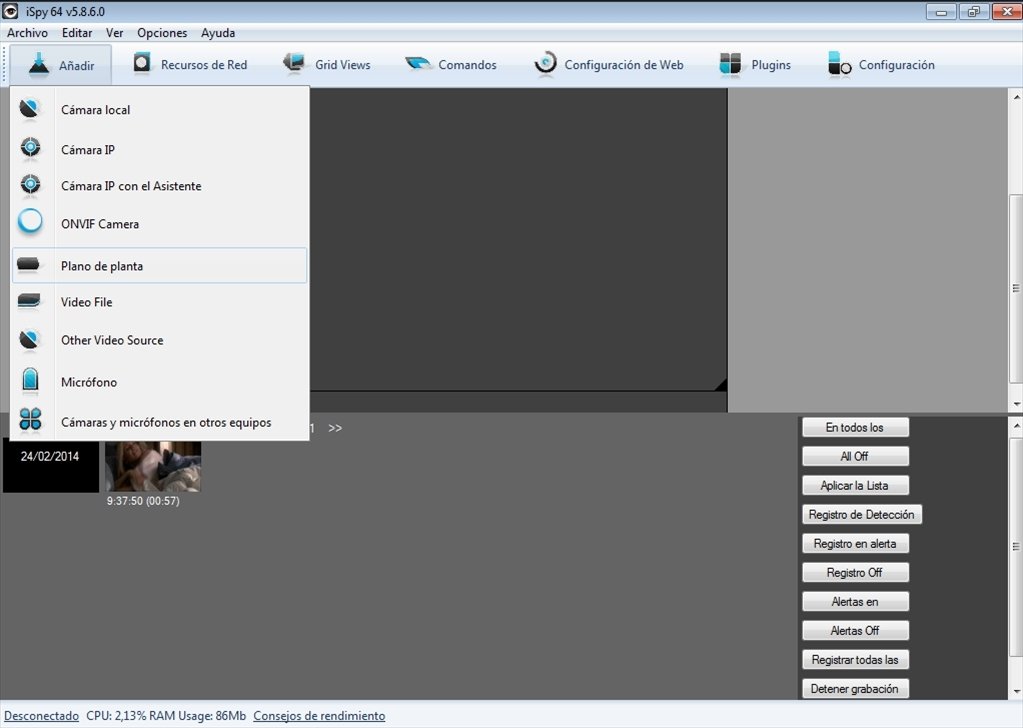Screen dimensions: 1023x728
Task: Click the ONVIF Camera icon
Action: coord(30,222)
